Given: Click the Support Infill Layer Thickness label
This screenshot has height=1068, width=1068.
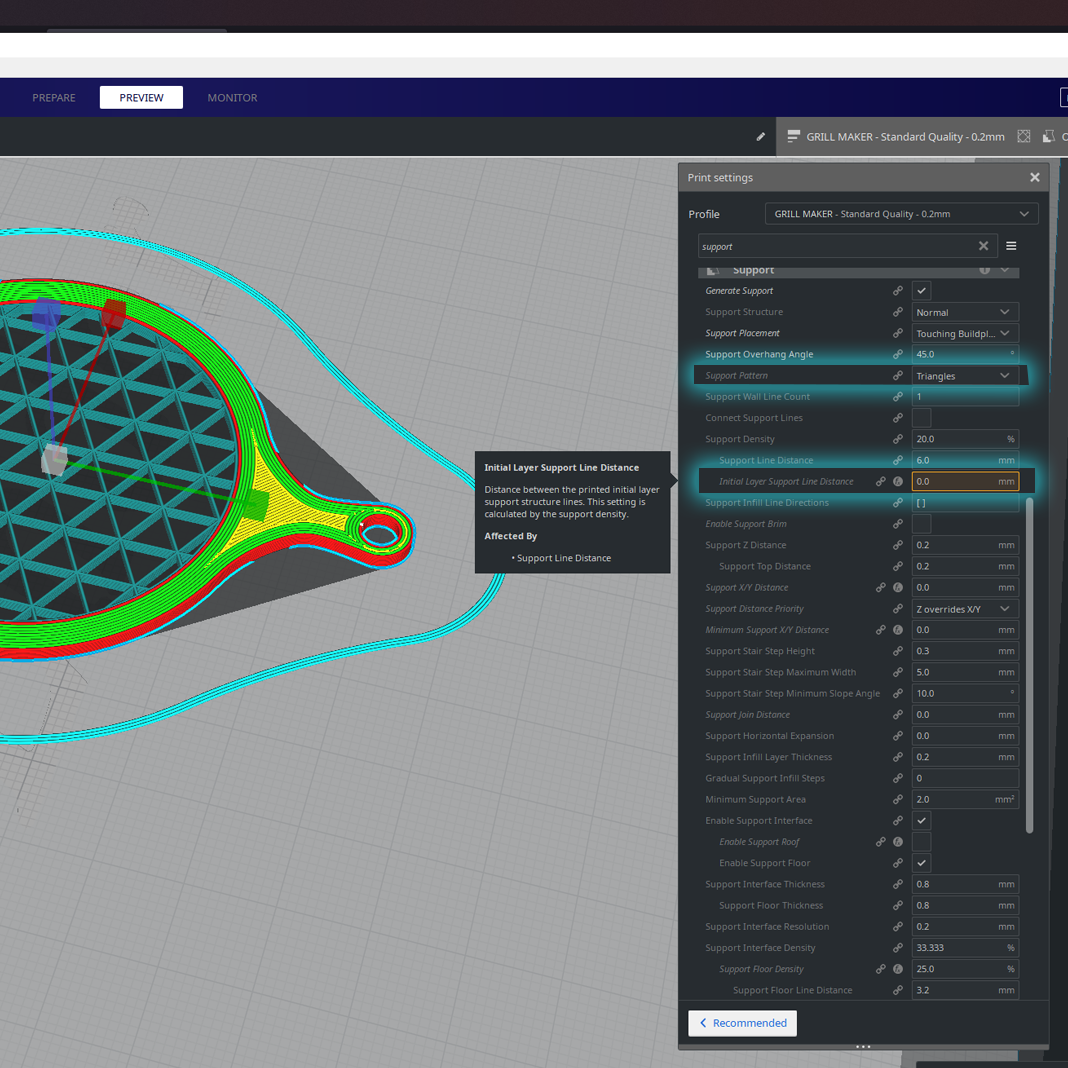Looking at the screenshot, I should (768, 757).
